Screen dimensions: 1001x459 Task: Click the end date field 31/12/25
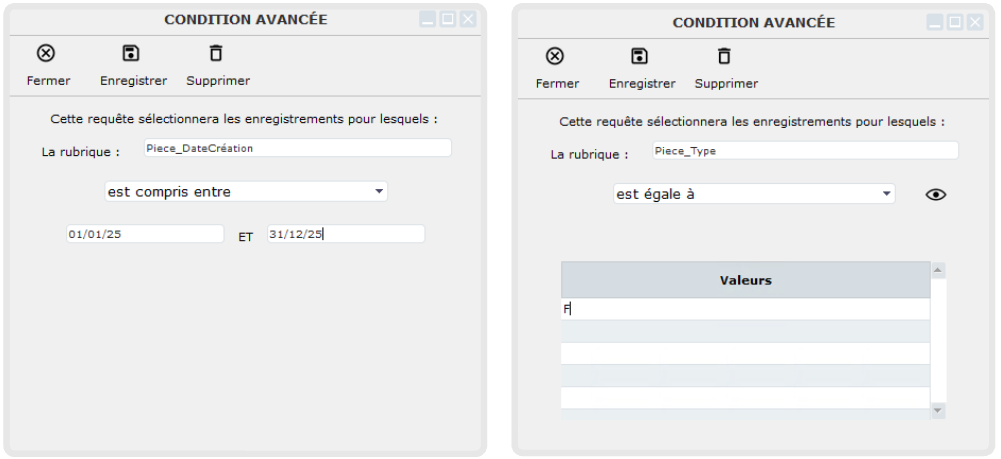coord(346,234)
